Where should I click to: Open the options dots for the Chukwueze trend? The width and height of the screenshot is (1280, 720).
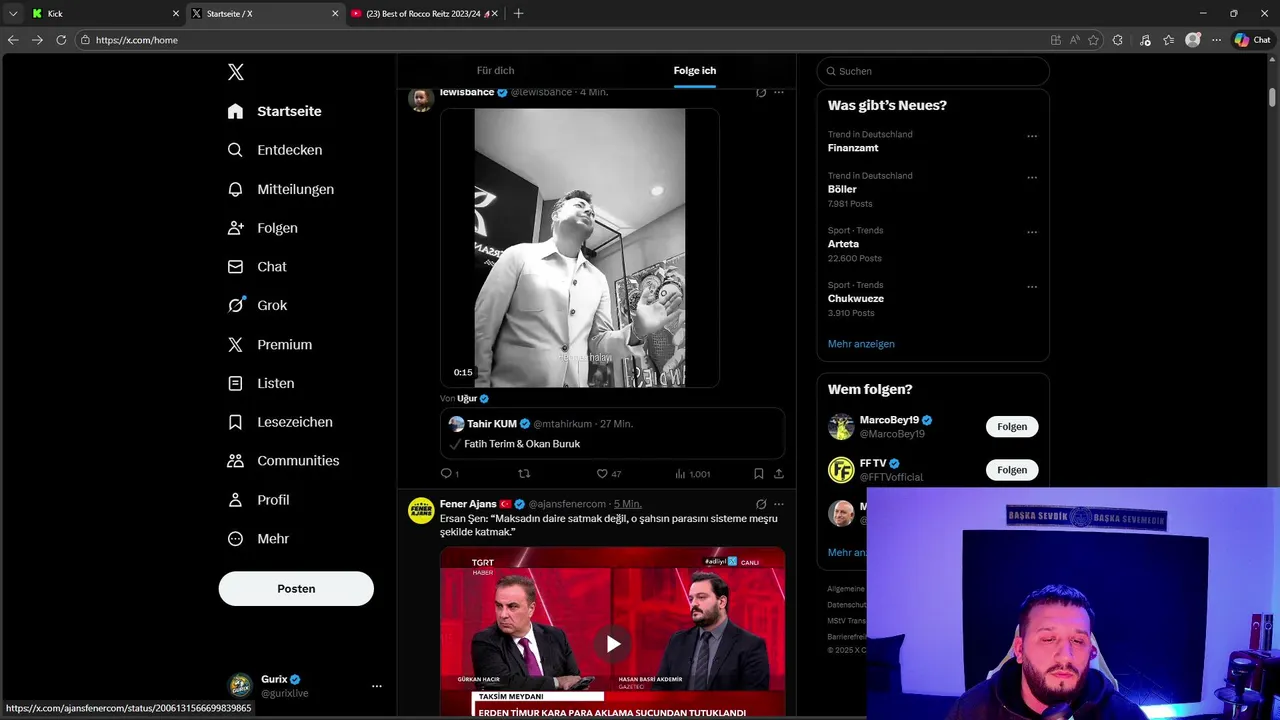pos(1032,287)
